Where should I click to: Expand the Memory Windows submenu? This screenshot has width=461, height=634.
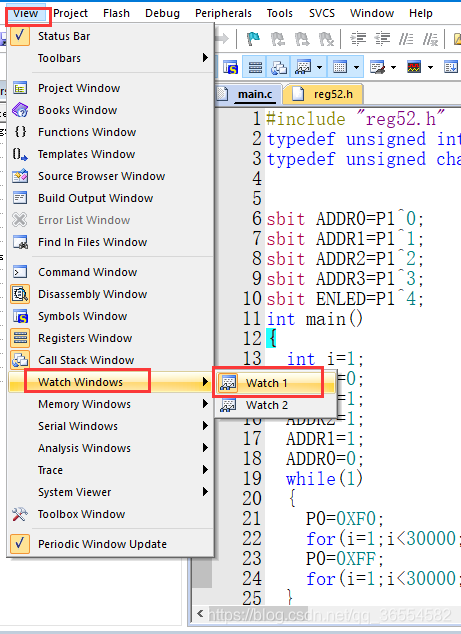click(x=110, y=404)
